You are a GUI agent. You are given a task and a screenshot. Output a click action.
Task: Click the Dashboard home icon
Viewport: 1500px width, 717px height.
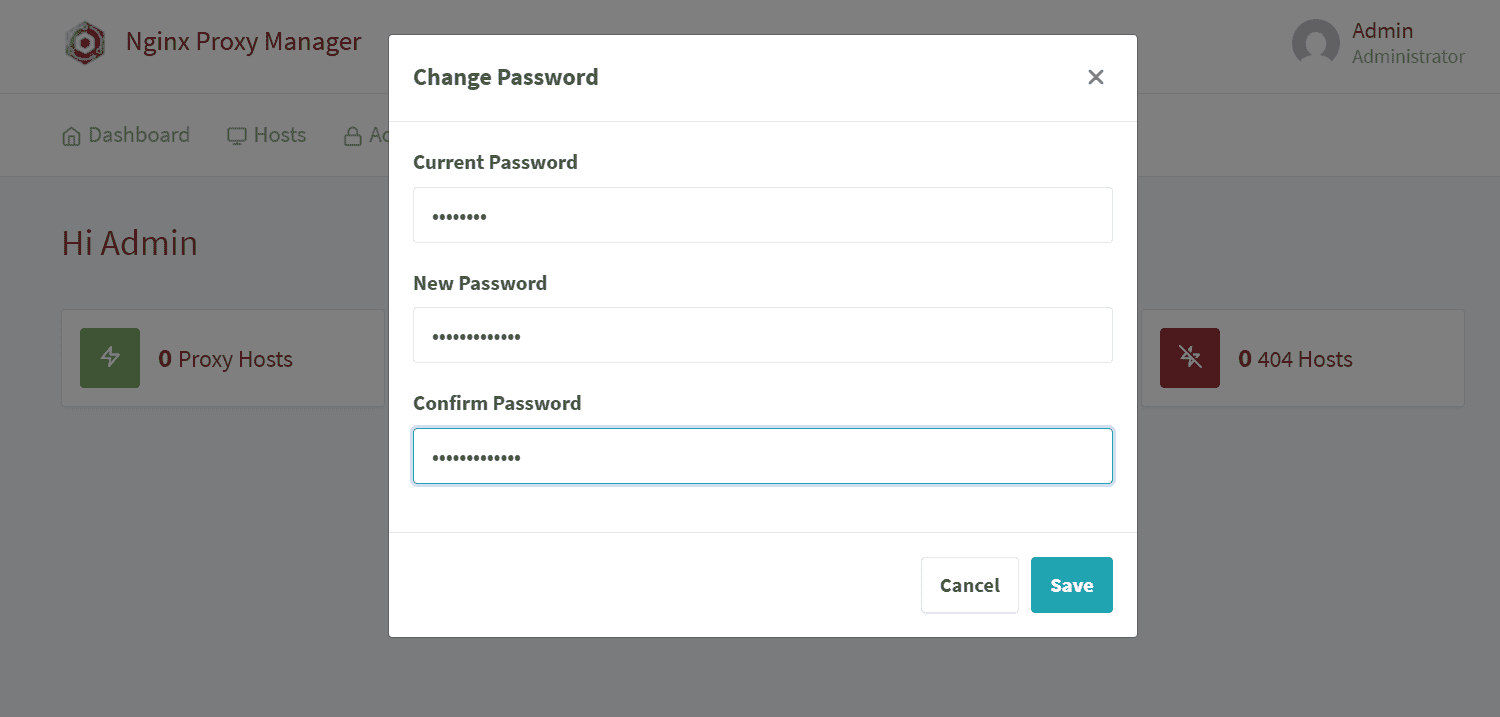click(71, 136)
